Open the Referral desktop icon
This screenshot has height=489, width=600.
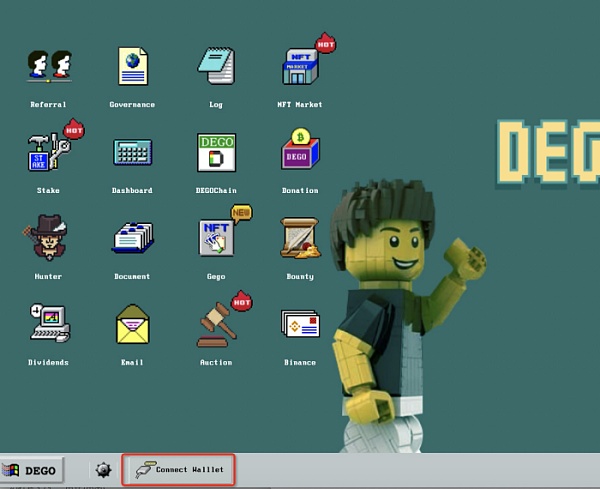(48, 66)
